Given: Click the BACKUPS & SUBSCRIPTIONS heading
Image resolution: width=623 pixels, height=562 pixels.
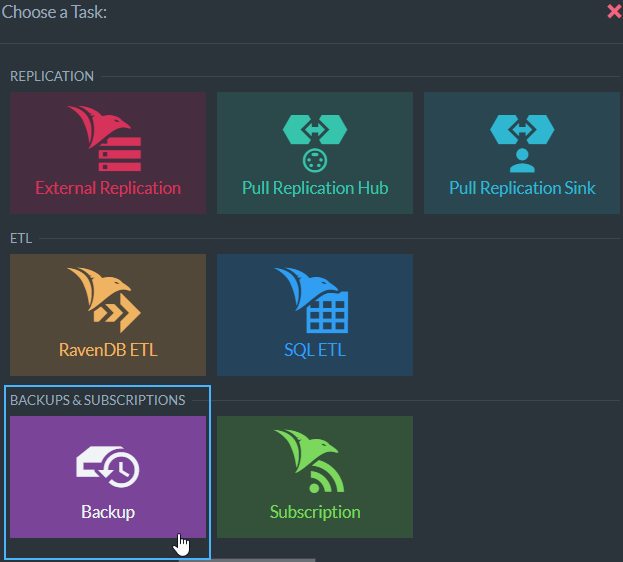Looking at the screenshot, I should tap(98, 400).
